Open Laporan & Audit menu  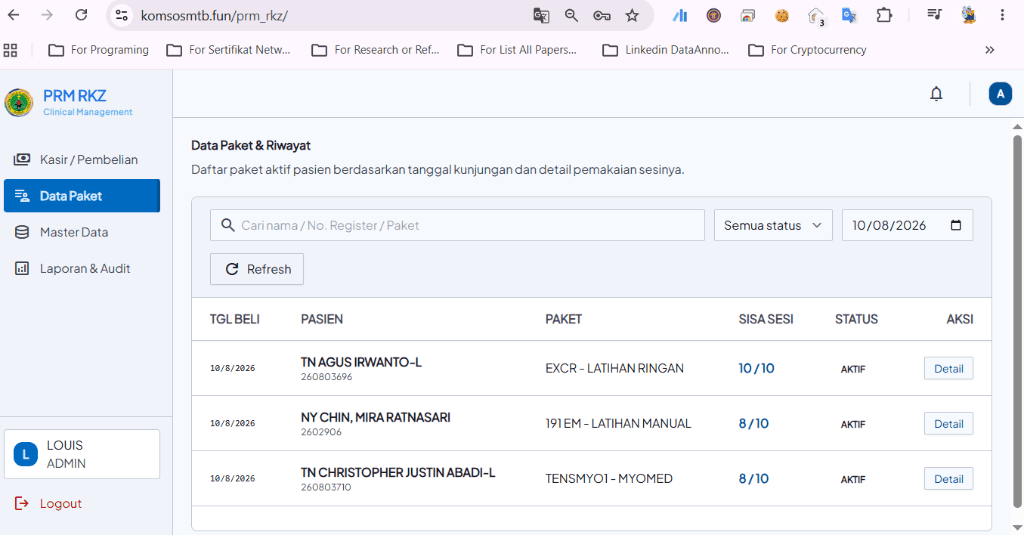[x=82, y=268]
